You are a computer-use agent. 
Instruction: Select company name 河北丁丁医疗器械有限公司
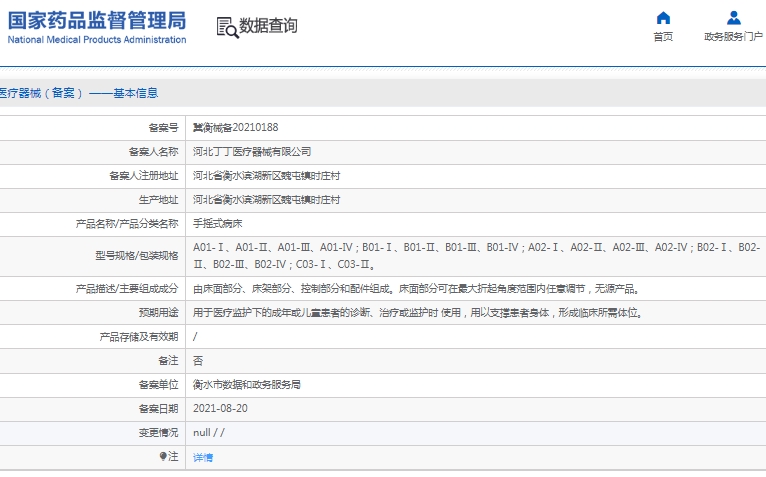tap(252, 152)
